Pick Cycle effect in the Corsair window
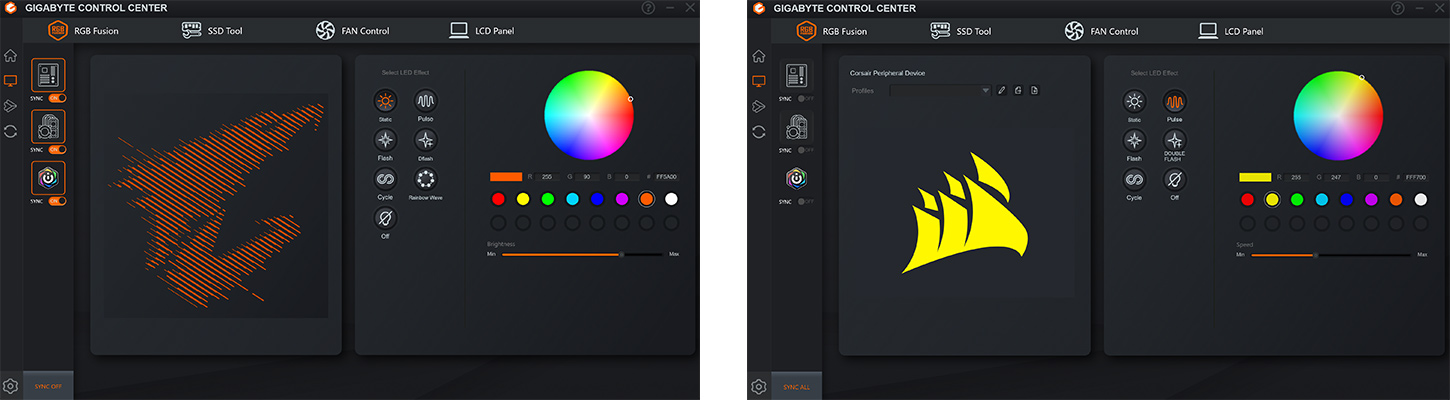Screen dimensions: 1450x400 click(x=1134, y=180)
